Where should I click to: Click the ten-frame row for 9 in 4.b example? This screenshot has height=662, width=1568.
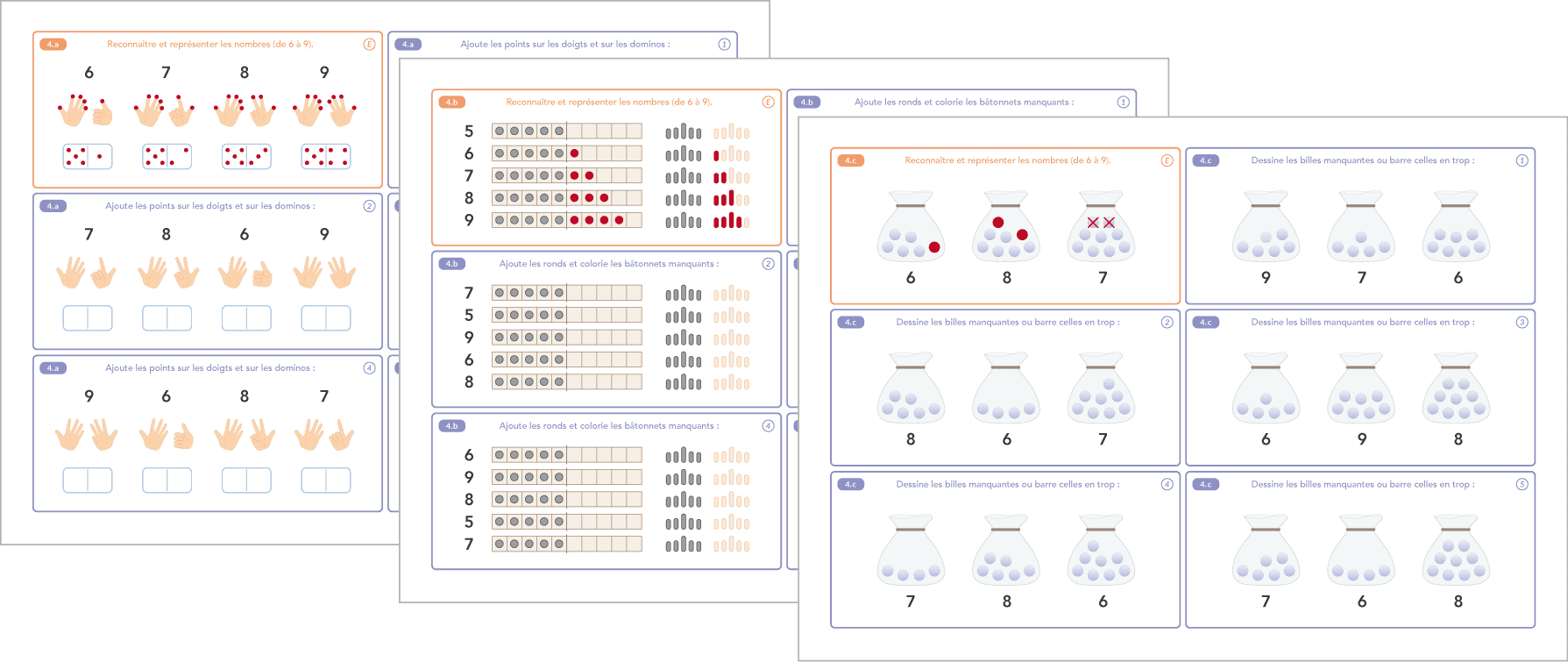[x=567, y=220]
